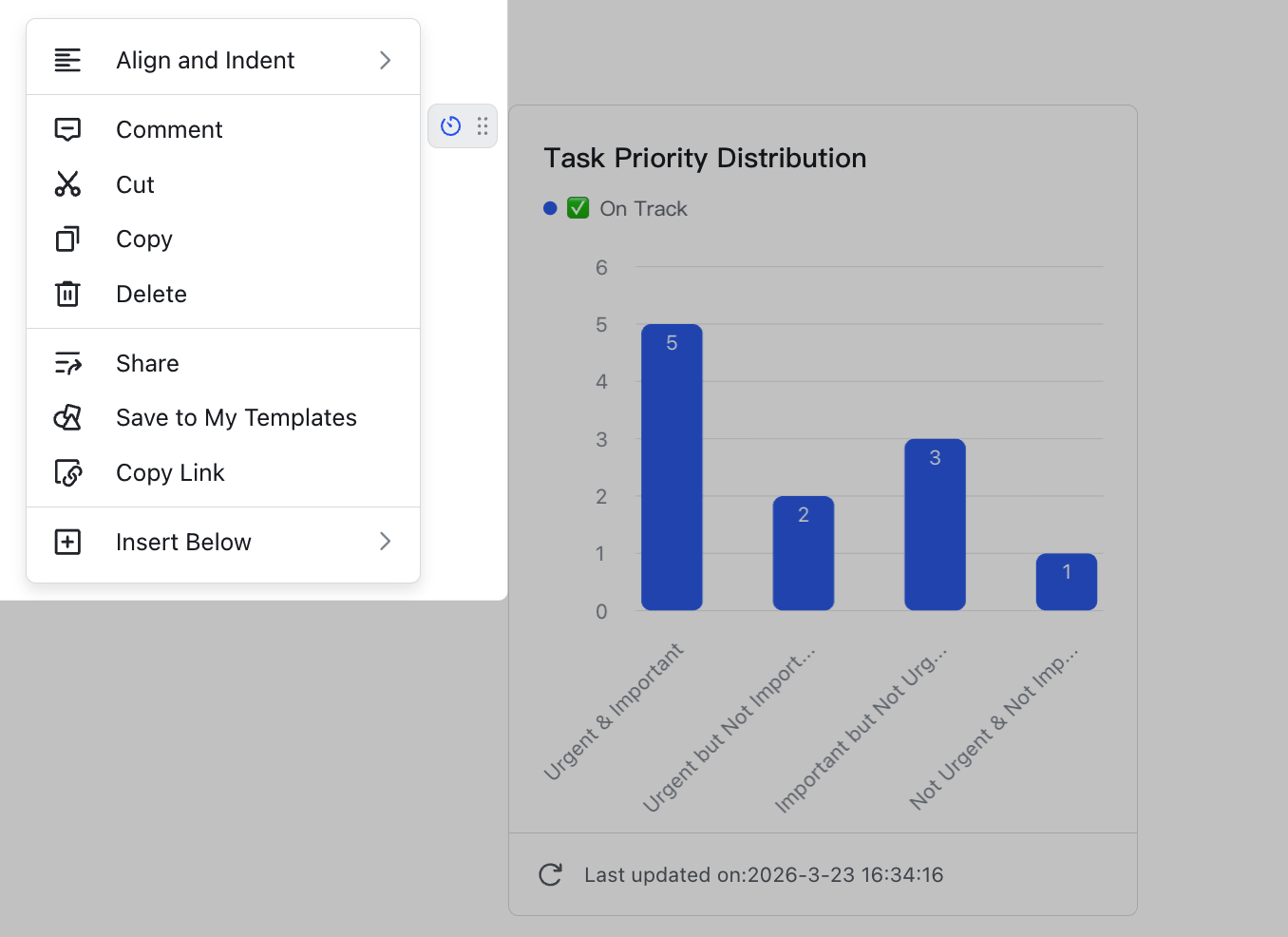
Task: Click the refresh icon beside Last updated
Action: pyautogui.click(x=551, y=874)
